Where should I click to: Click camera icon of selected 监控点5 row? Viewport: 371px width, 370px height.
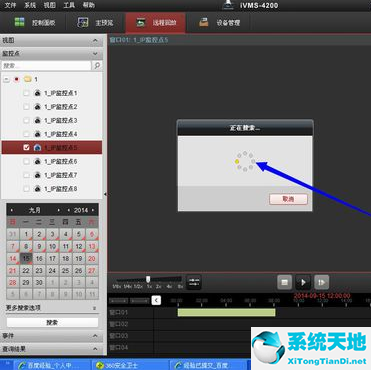coord(37,147)
